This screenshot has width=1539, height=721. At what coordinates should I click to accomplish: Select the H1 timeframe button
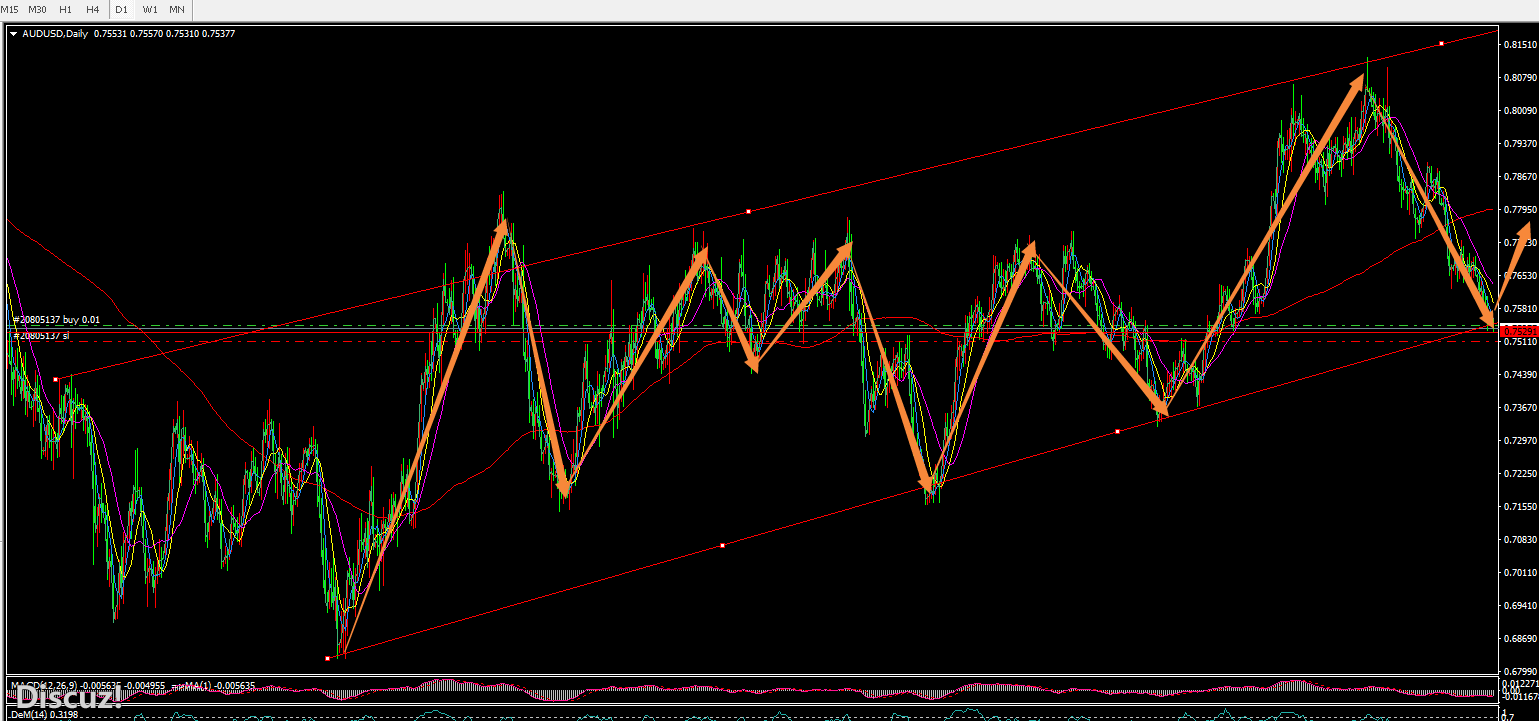point(65,9)
